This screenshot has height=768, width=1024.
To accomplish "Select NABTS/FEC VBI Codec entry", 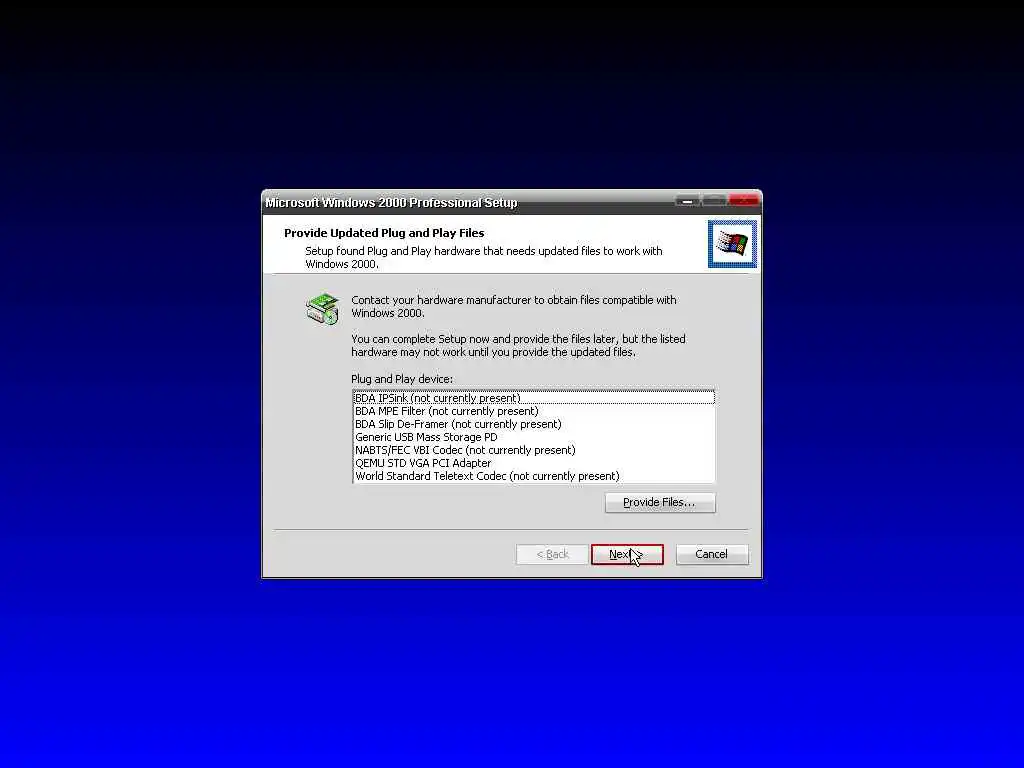I will tap(534, 450).
